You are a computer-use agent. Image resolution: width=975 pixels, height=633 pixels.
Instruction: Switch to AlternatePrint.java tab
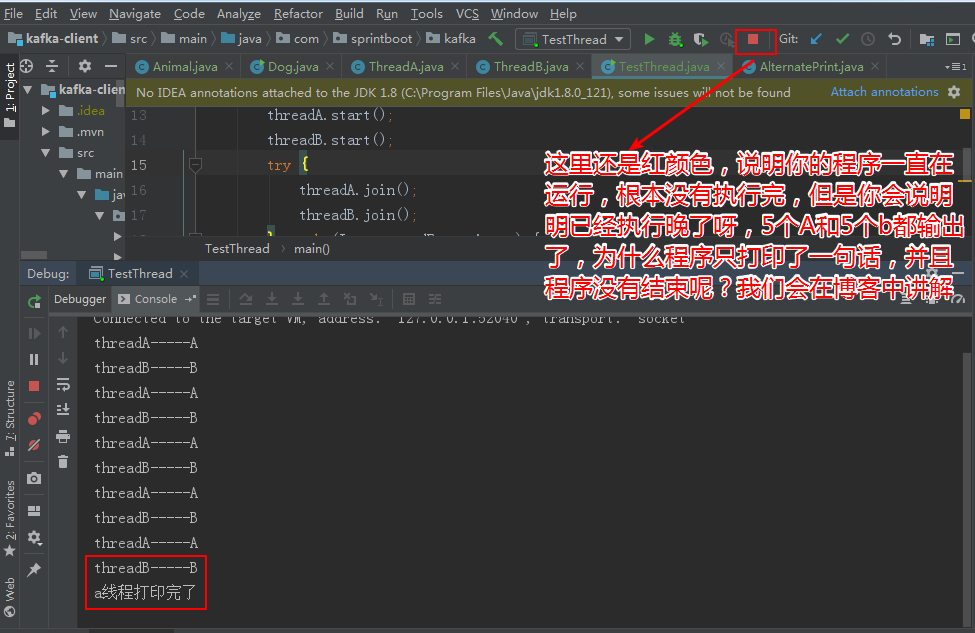pos(811,67)
